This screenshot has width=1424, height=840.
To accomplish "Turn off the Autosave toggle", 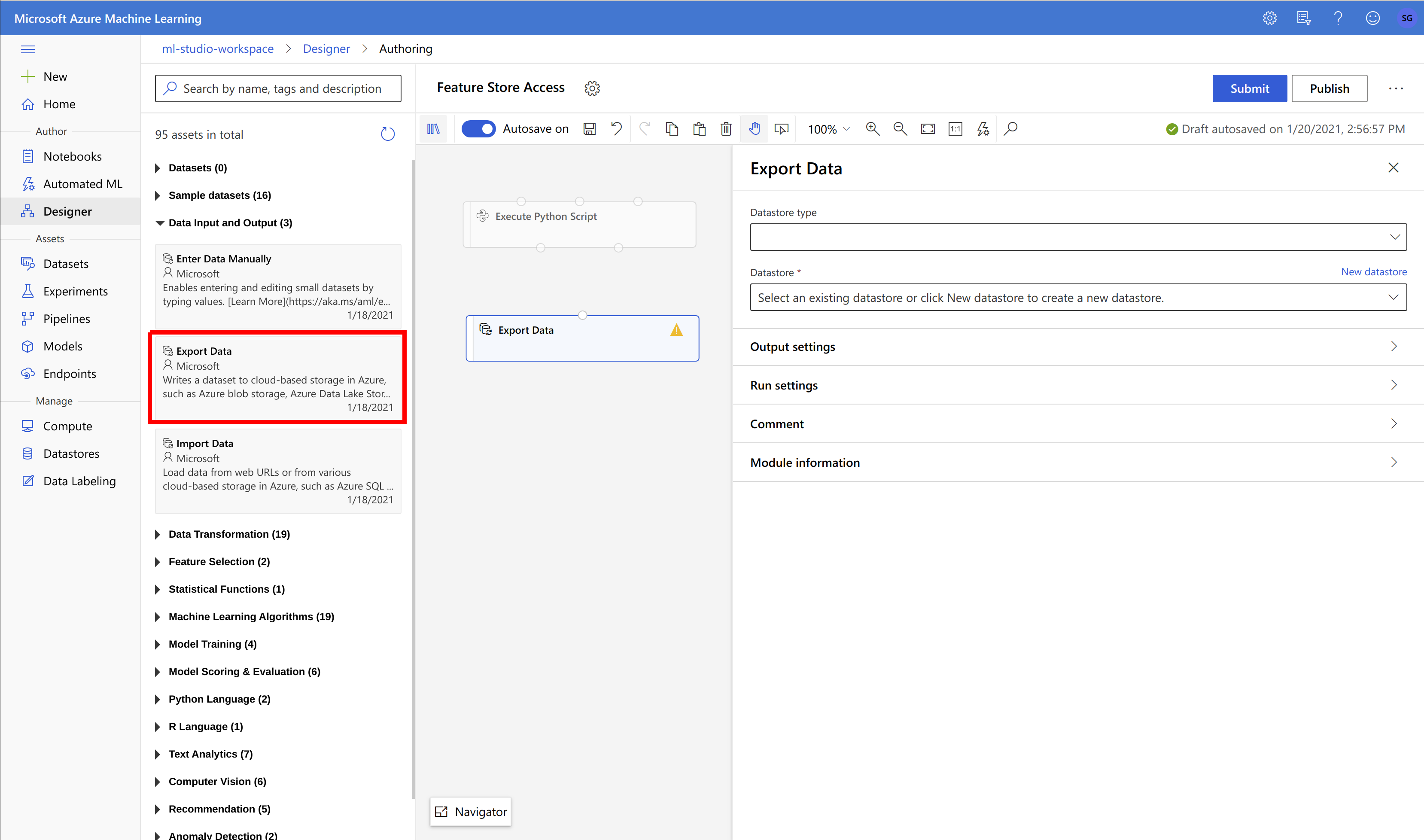I will pos(478,129).
